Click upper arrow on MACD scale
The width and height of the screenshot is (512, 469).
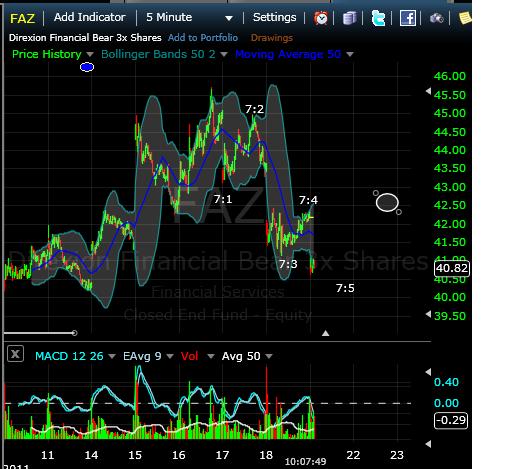(x=428, y=372)
